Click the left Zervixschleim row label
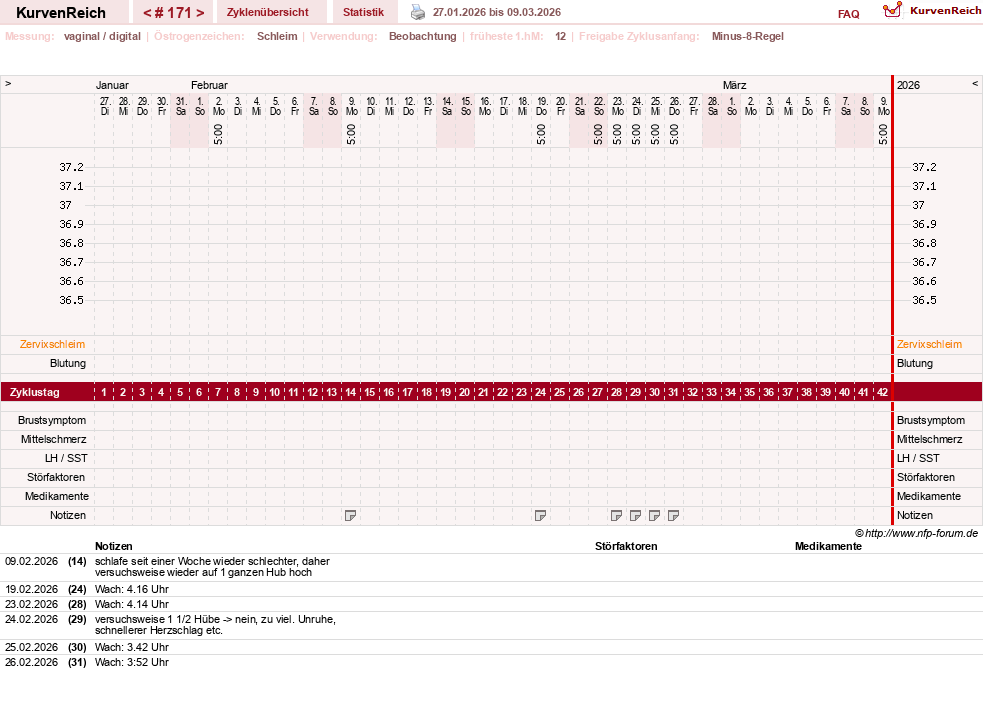Viewport: 983px width, 713px height. coord(52,344)
